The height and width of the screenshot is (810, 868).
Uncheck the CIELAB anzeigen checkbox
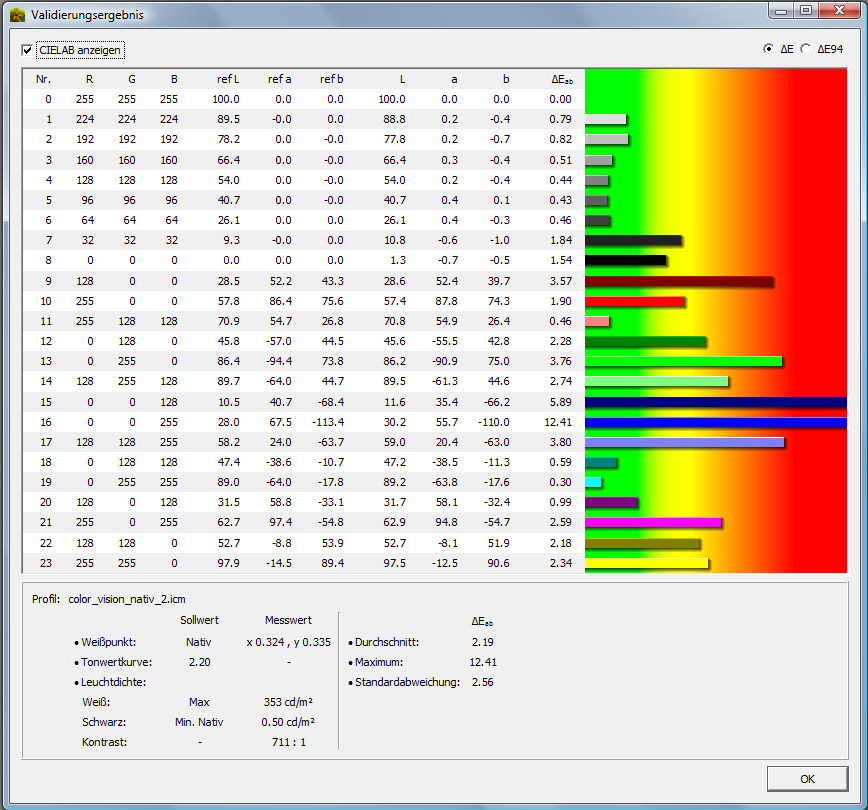(28, 49)
